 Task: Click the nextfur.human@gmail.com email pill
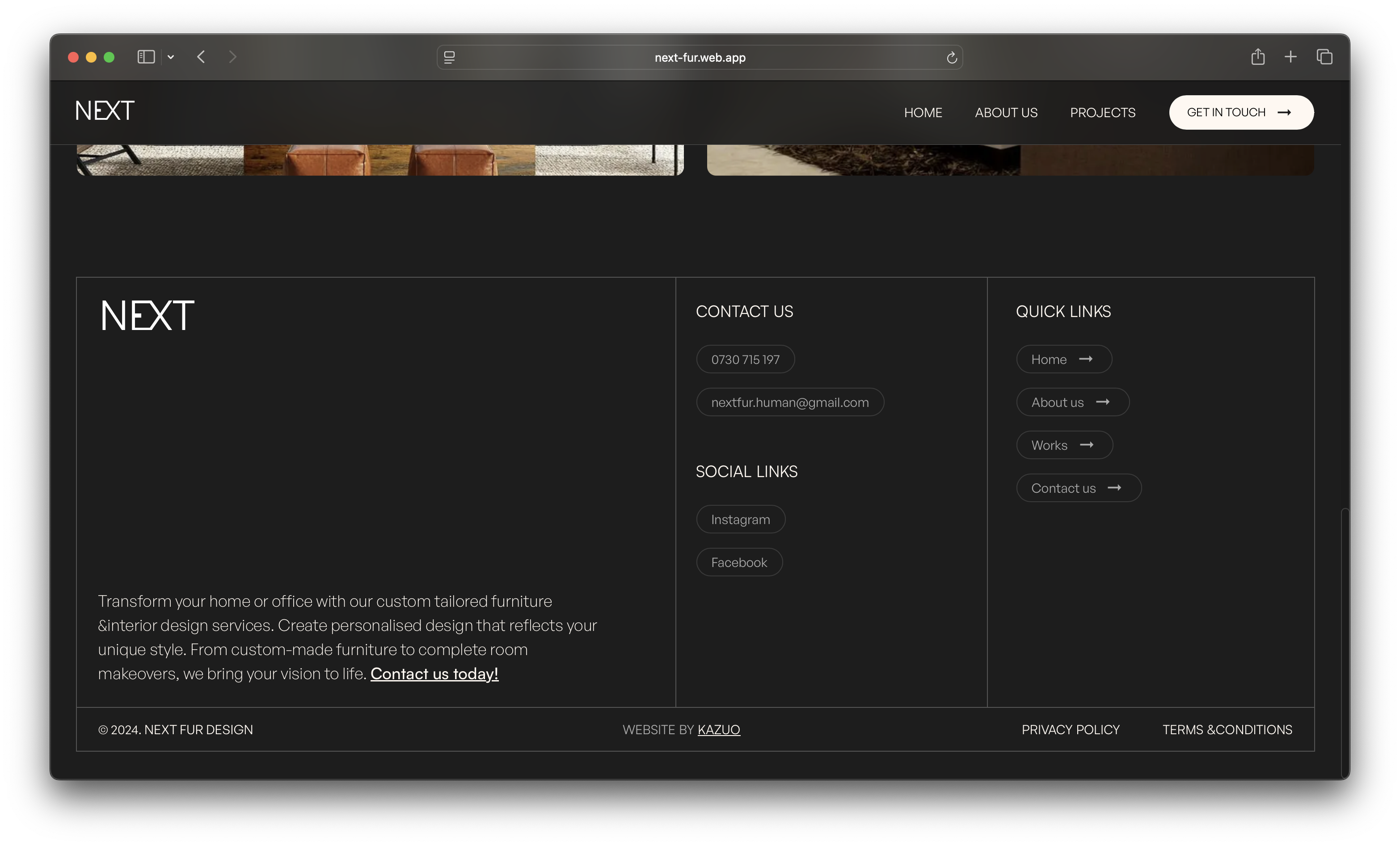click(x=790, y=402)
